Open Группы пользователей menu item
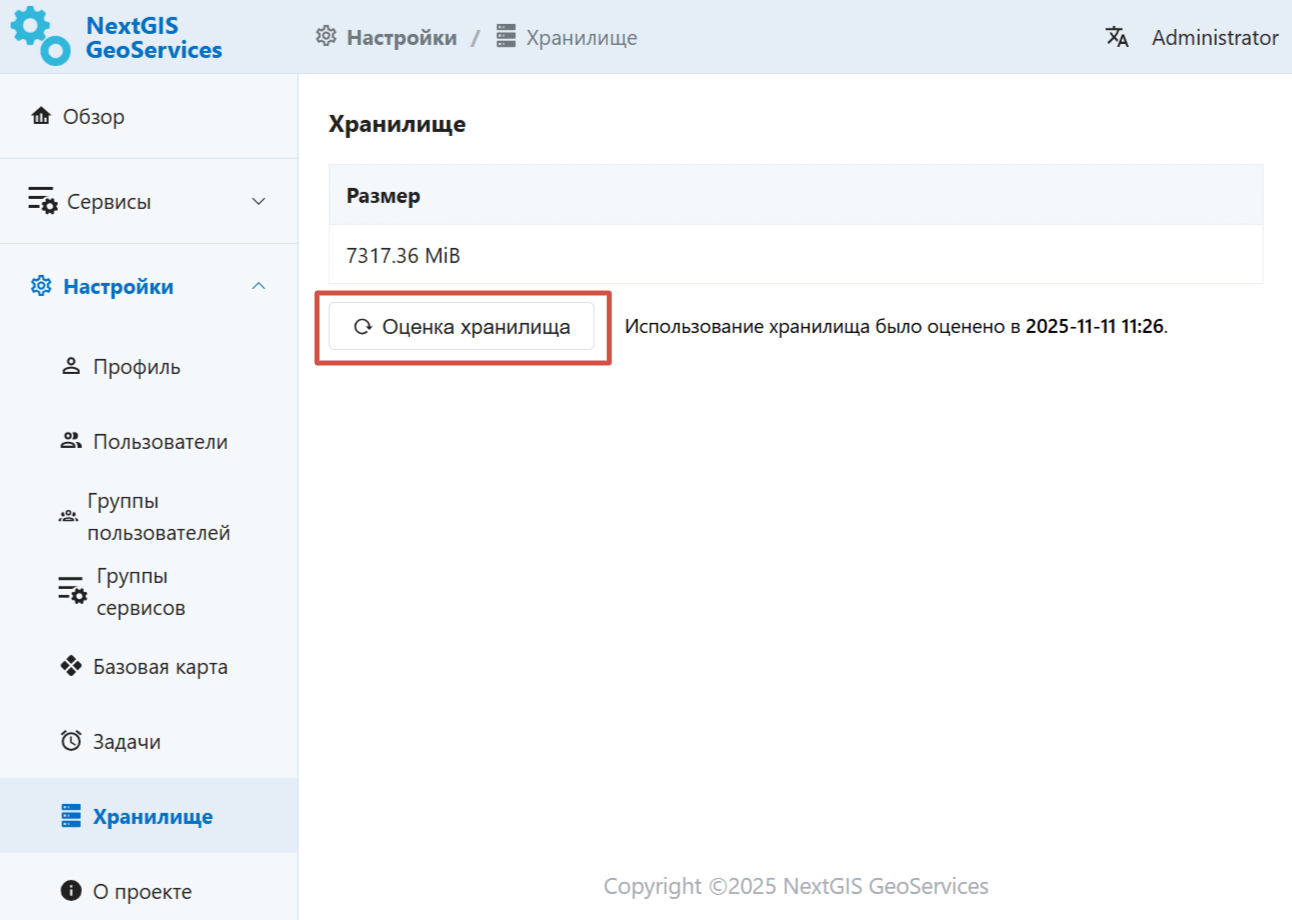 click(x=158, y=516)
